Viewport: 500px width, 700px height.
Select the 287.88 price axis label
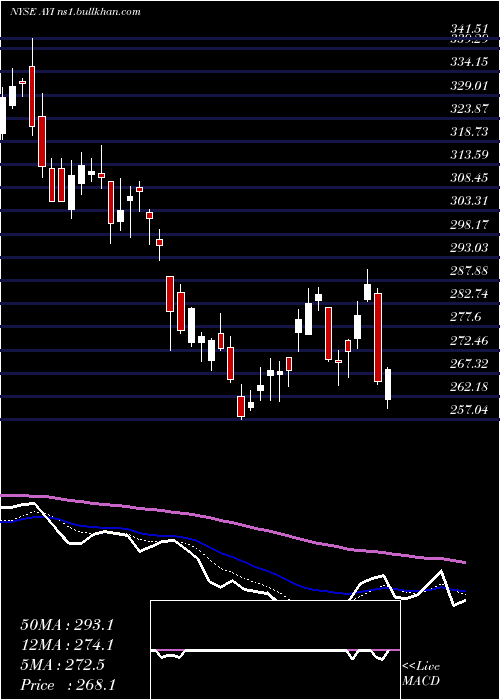[469, 271]
